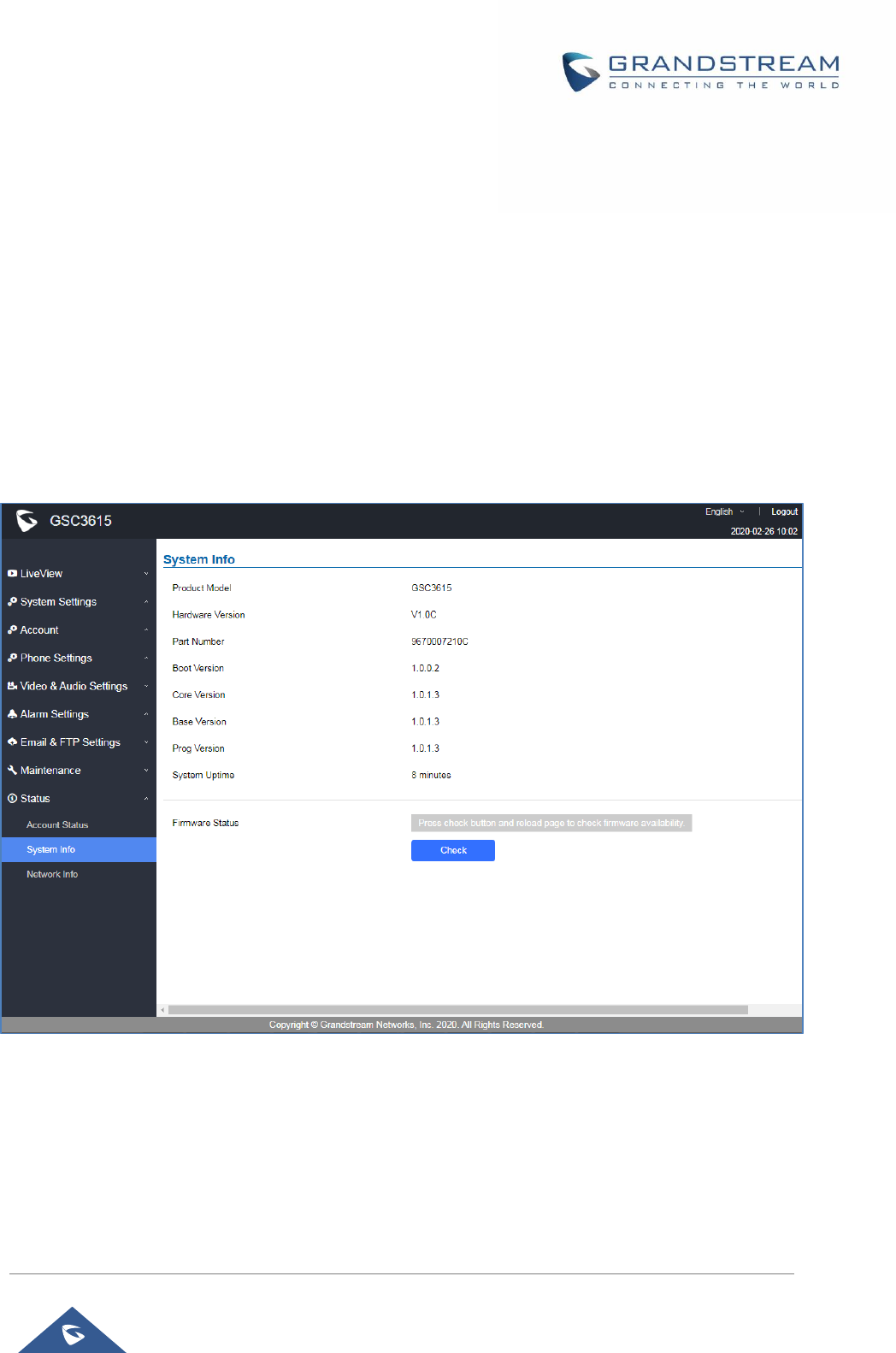Expand the Video & Audio Settings chevron
The image size is (896, 1353).
coord(146,687)
